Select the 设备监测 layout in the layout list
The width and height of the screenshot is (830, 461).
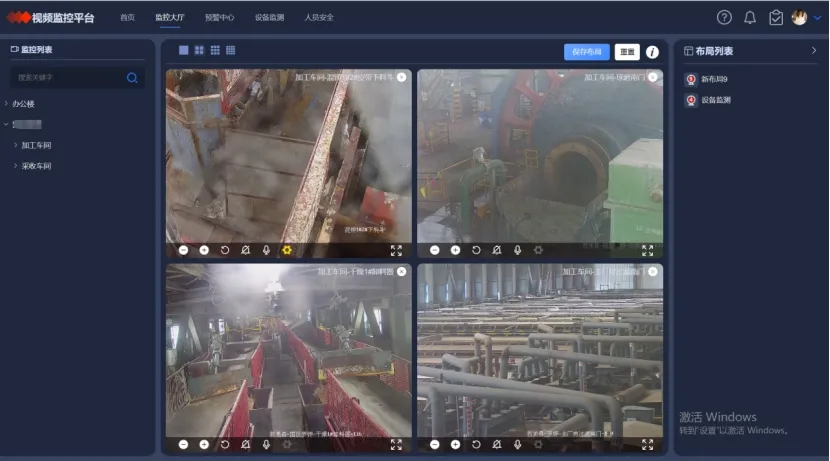point(716,100)
